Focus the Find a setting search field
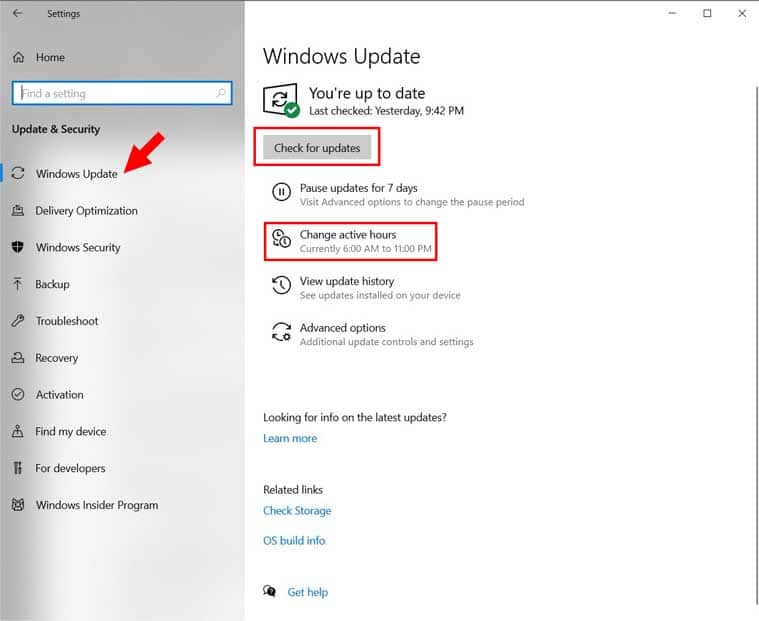 [122, 93]
